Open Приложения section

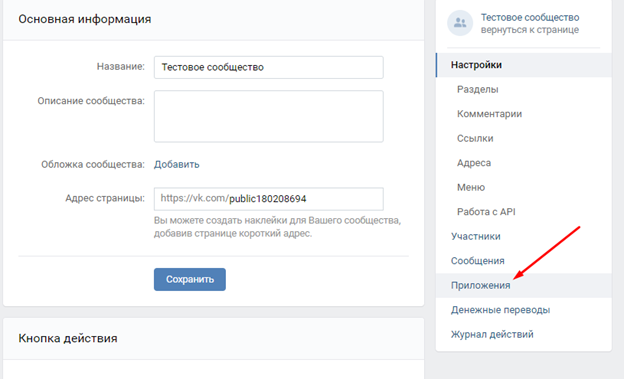(x=524, y=285)
